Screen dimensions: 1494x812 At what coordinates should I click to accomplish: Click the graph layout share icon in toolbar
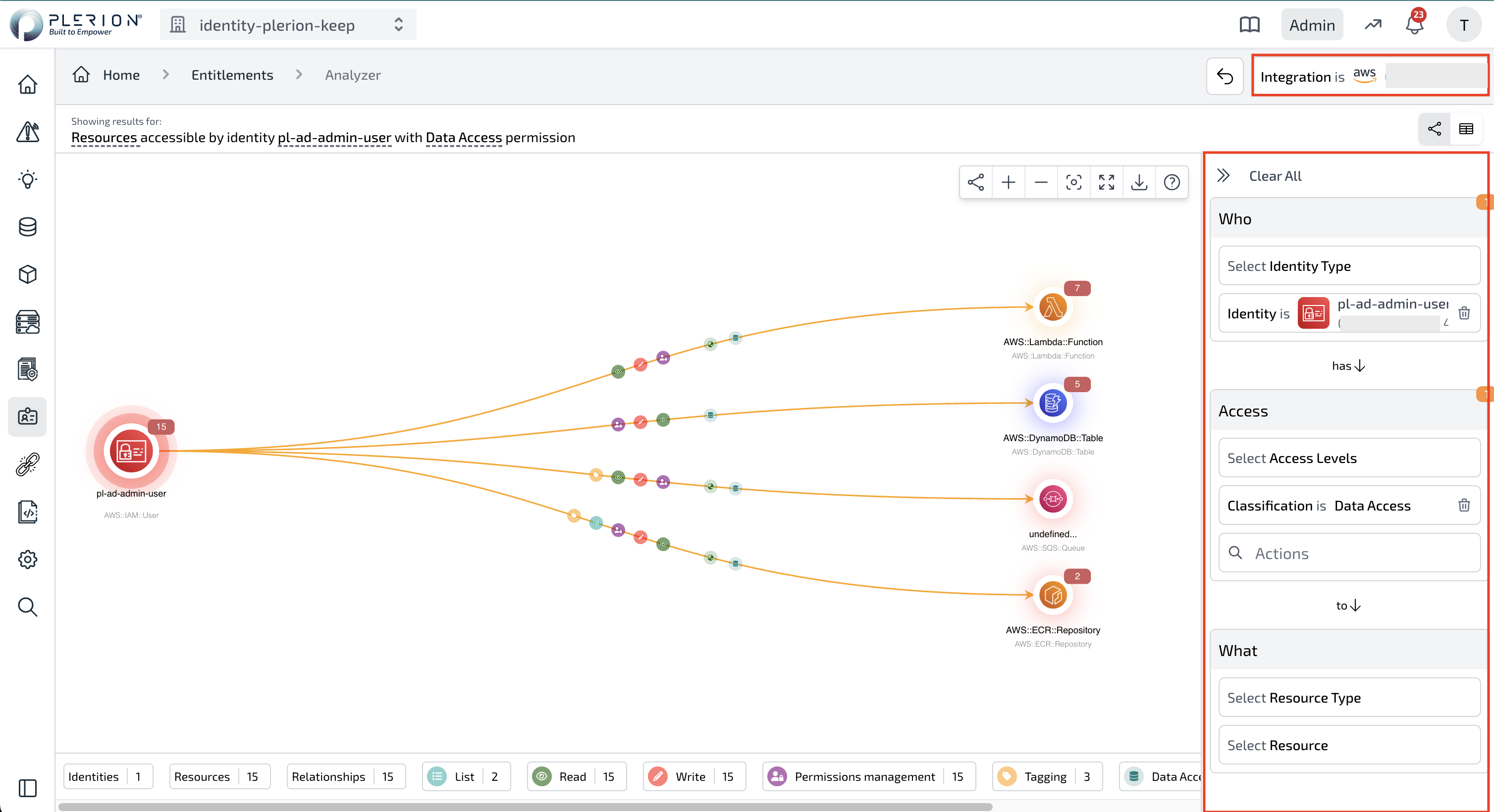pyautogui.click(x=976, y=183)
